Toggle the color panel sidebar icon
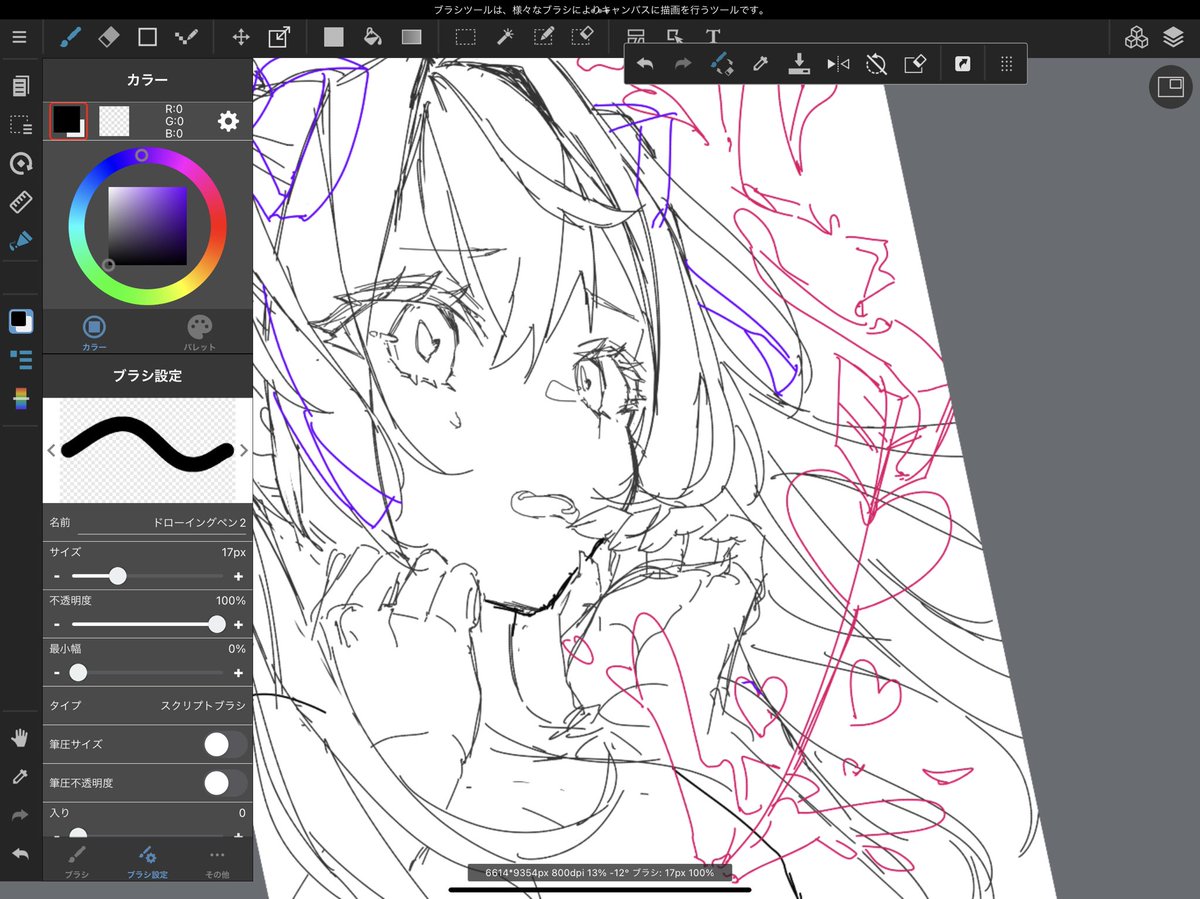 coord(20,320)
